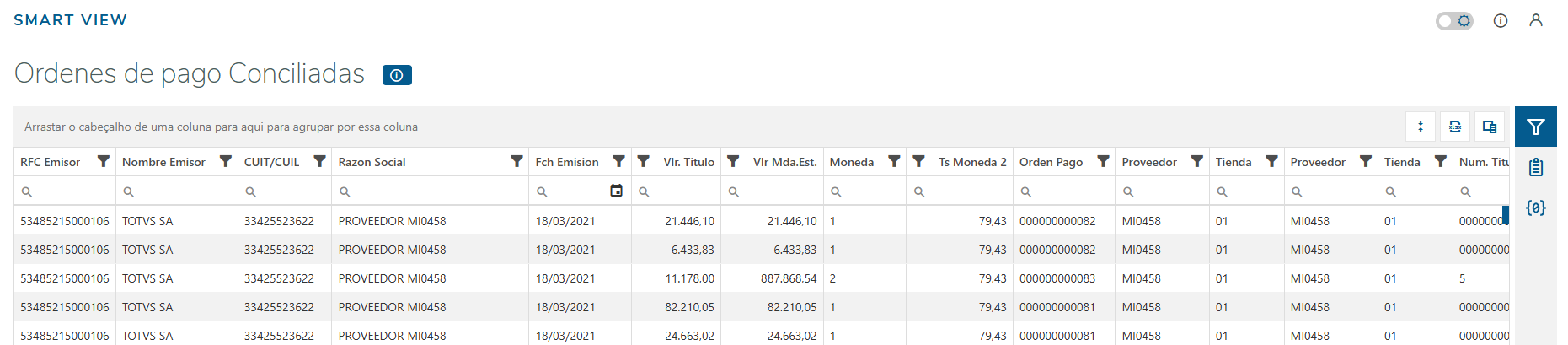Image resolution: width=1568 pixels, height=345 pixels.
Task: Open the clipboard icon in the sidebar
Action: tap(1535, 167)
